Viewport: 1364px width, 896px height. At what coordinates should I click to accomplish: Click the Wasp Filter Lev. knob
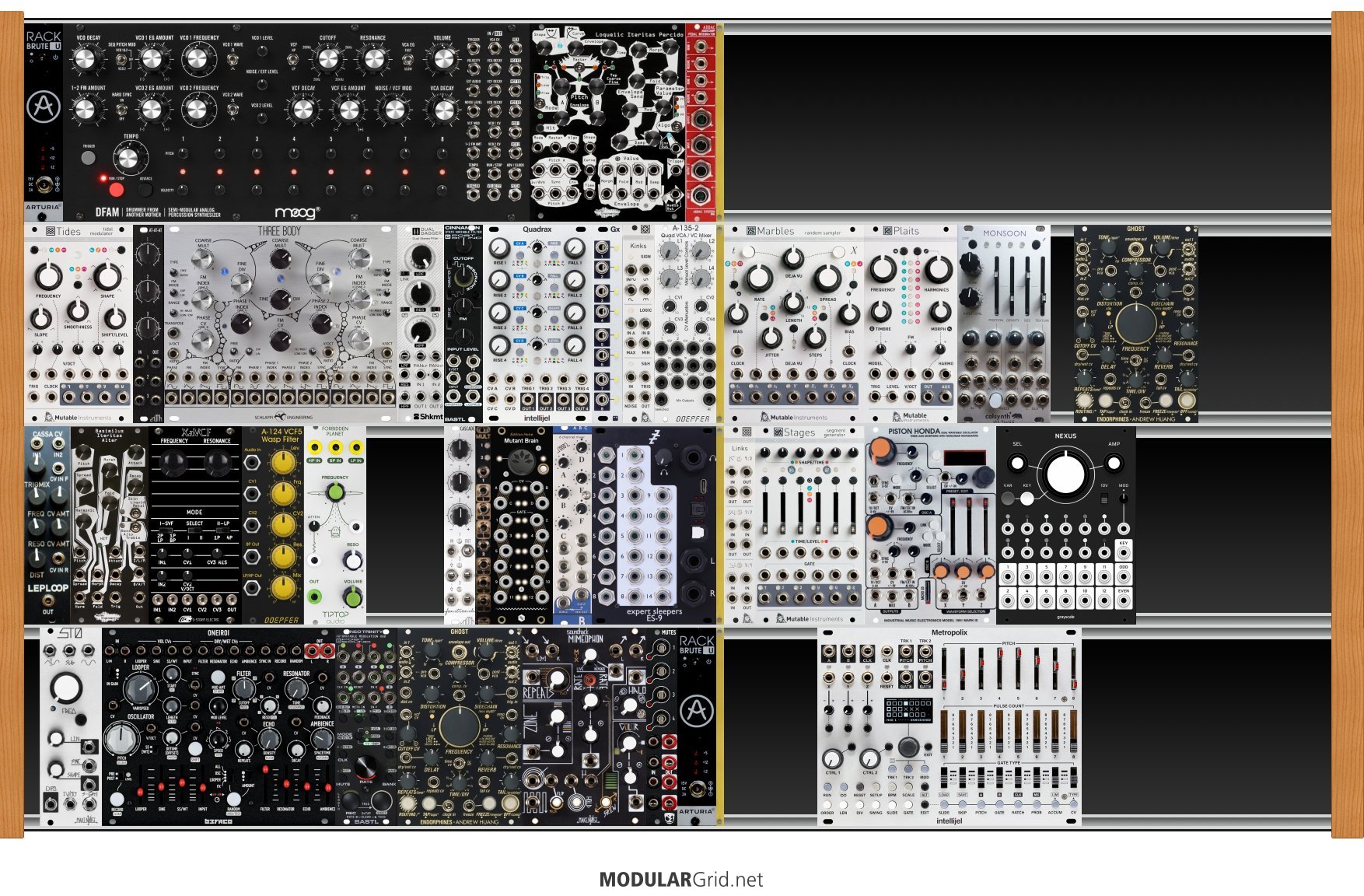click(284, 463)
